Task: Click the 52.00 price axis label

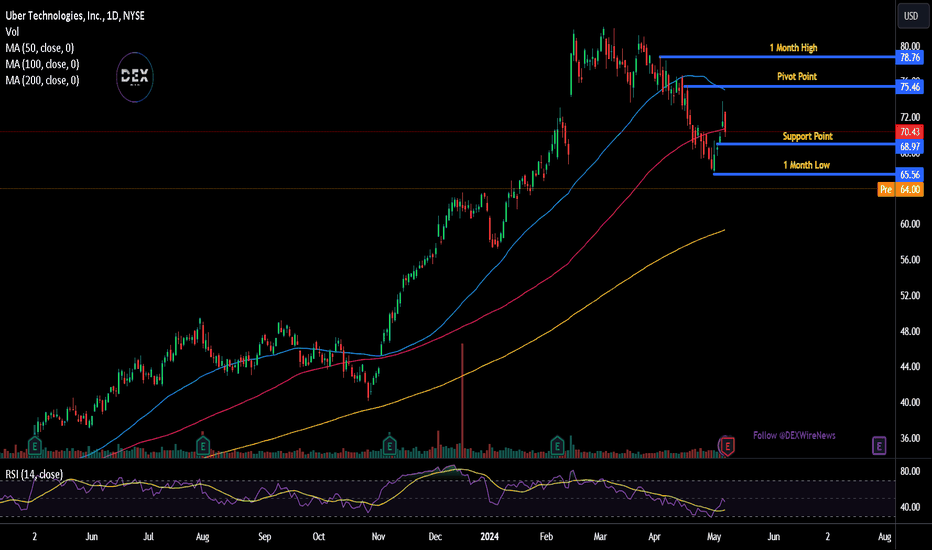Action: tap(910, 296)
